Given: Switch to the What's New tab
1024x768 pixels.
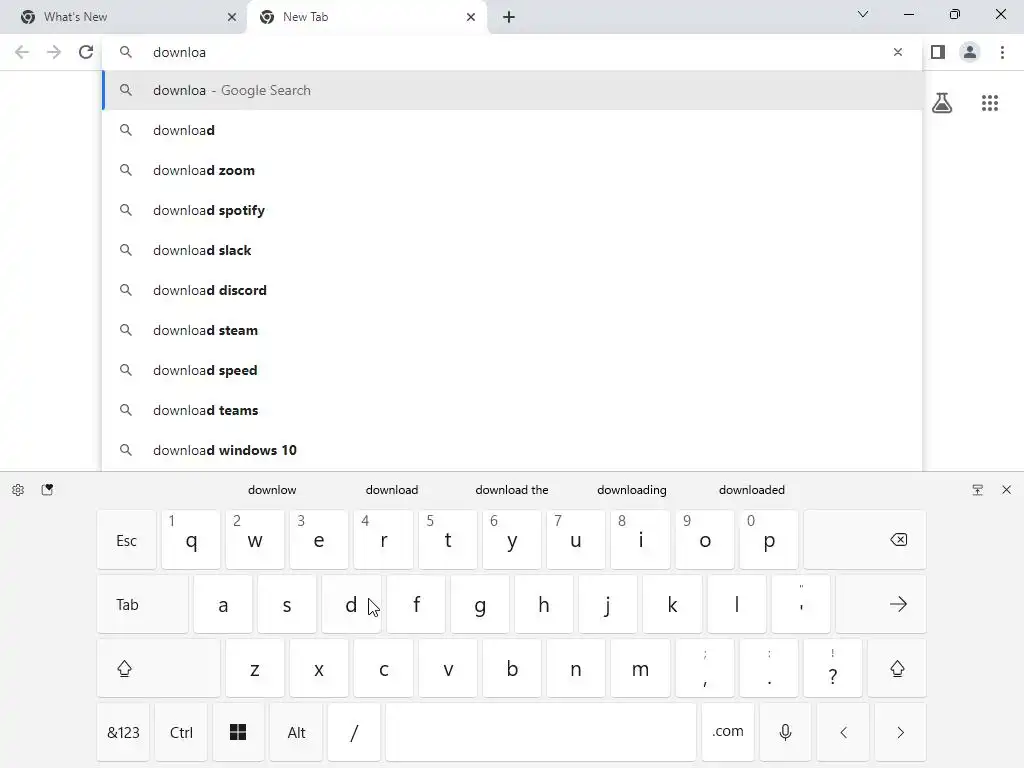Looking at the screenshot, I should (124, 18).
